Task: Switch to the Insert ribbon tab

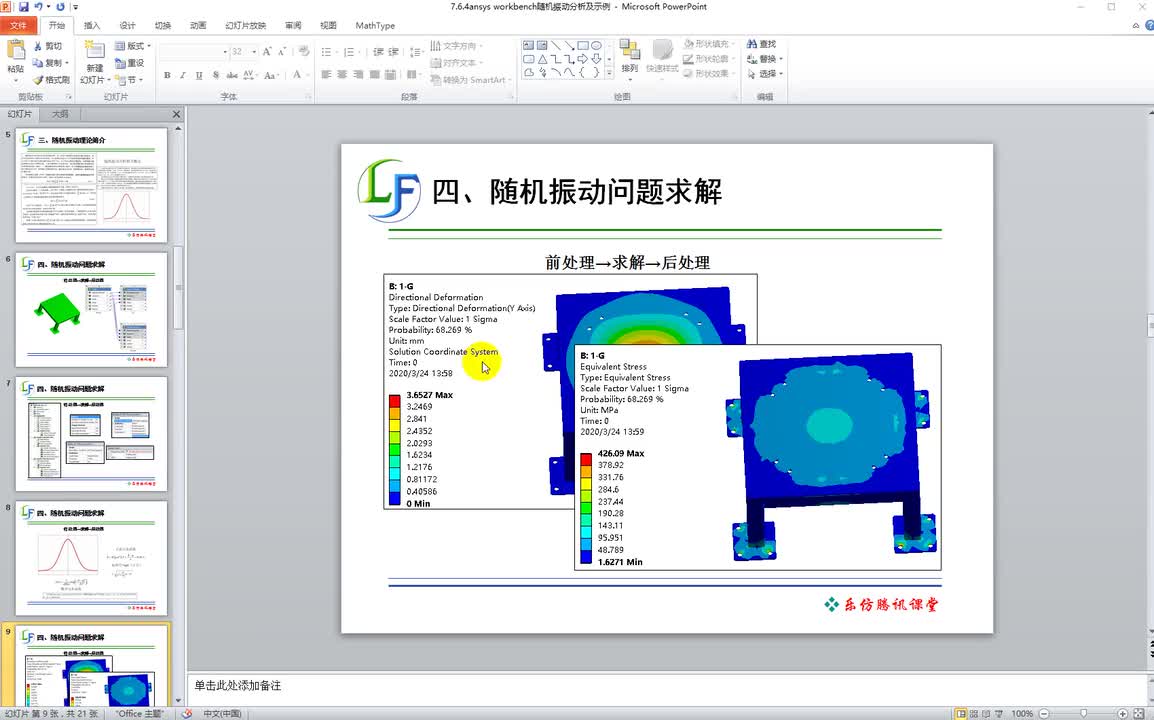Action: click(92, 25)
